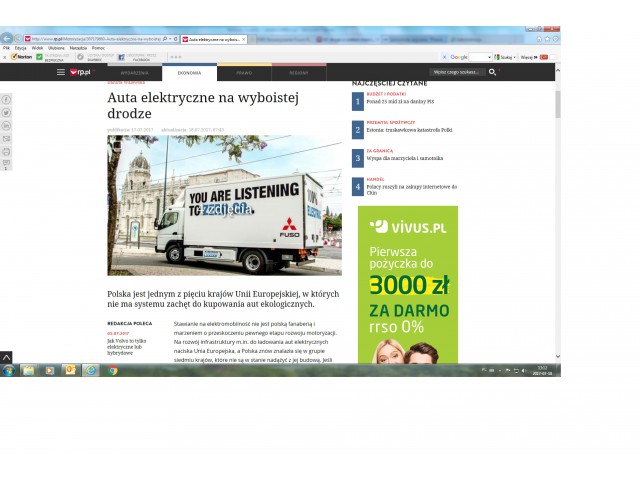Screen dimensions: 640x480
Task: Click the email share icon in sidebar
Action: (6, 139)
